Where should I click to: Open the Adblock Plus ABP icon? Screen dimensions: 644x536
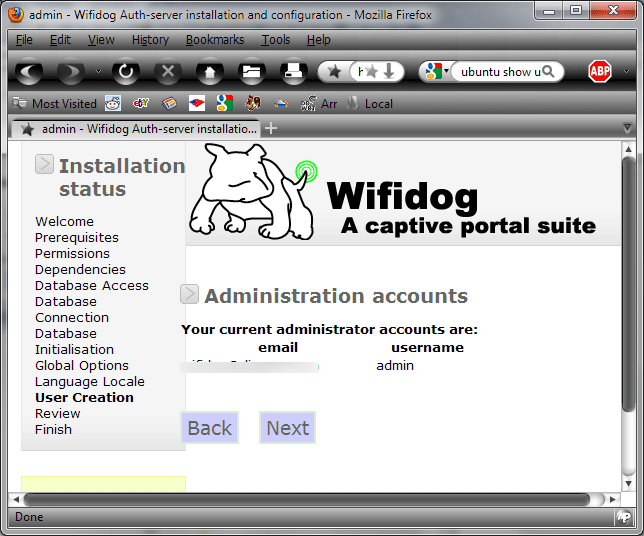600,71
